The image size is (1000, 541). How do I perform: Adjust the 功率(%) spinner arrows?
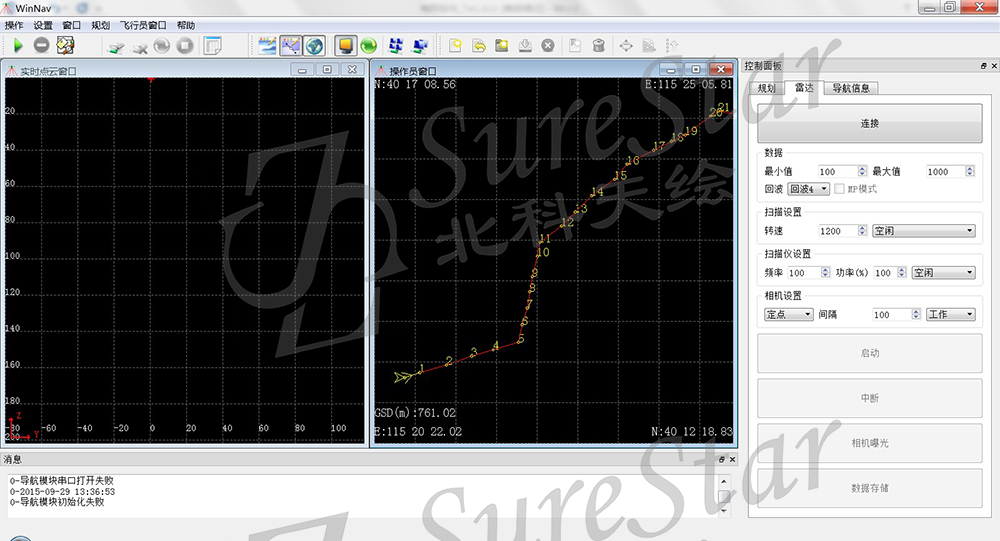click(902, 272)
